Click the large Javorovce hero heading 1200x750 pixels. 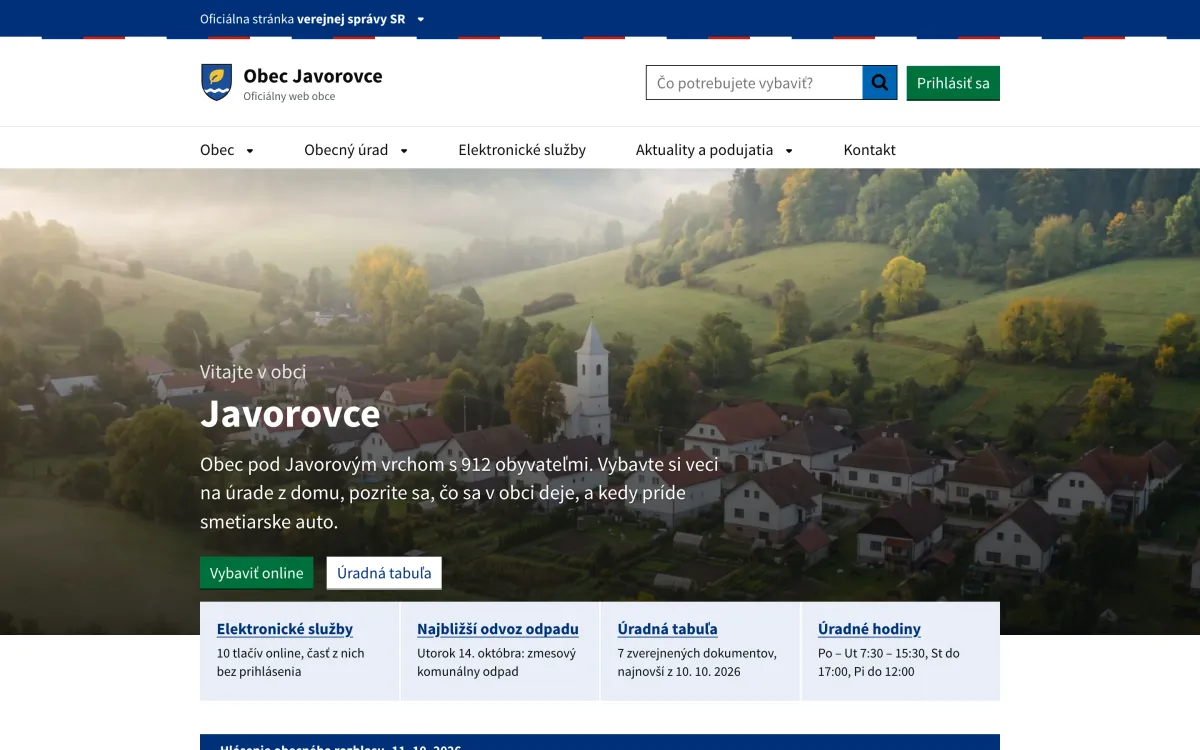pos(290,414)
